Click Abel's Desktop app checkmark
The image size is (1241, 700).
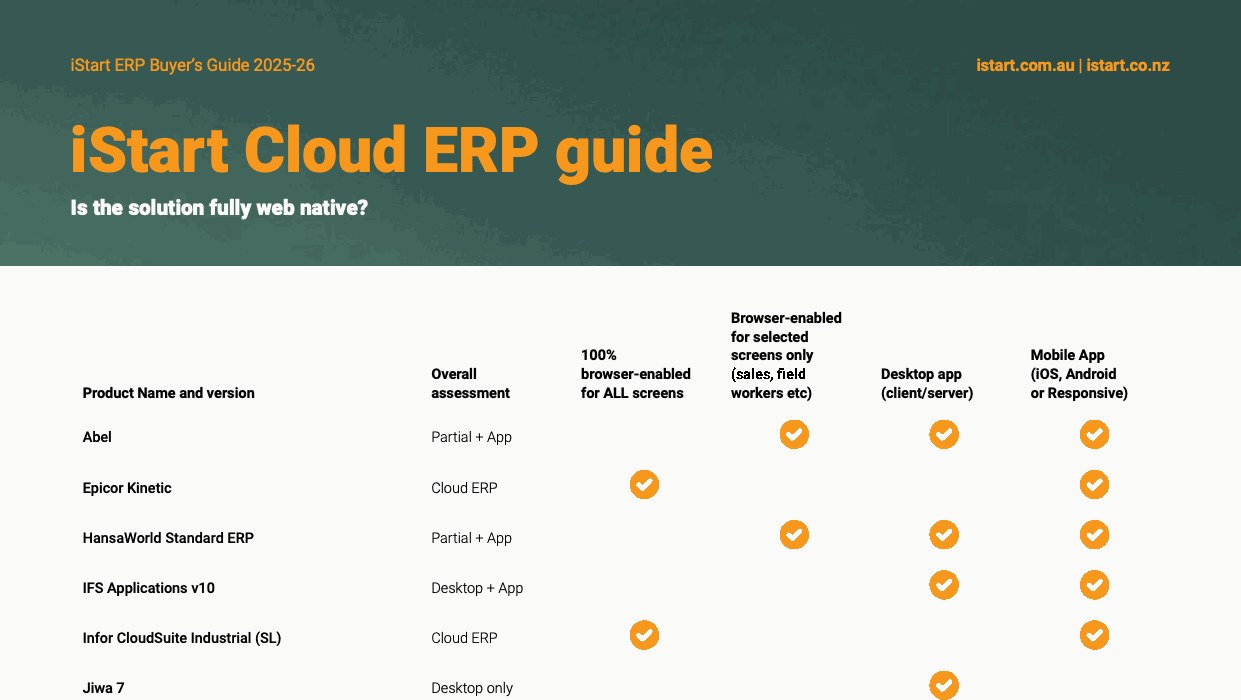944,435
